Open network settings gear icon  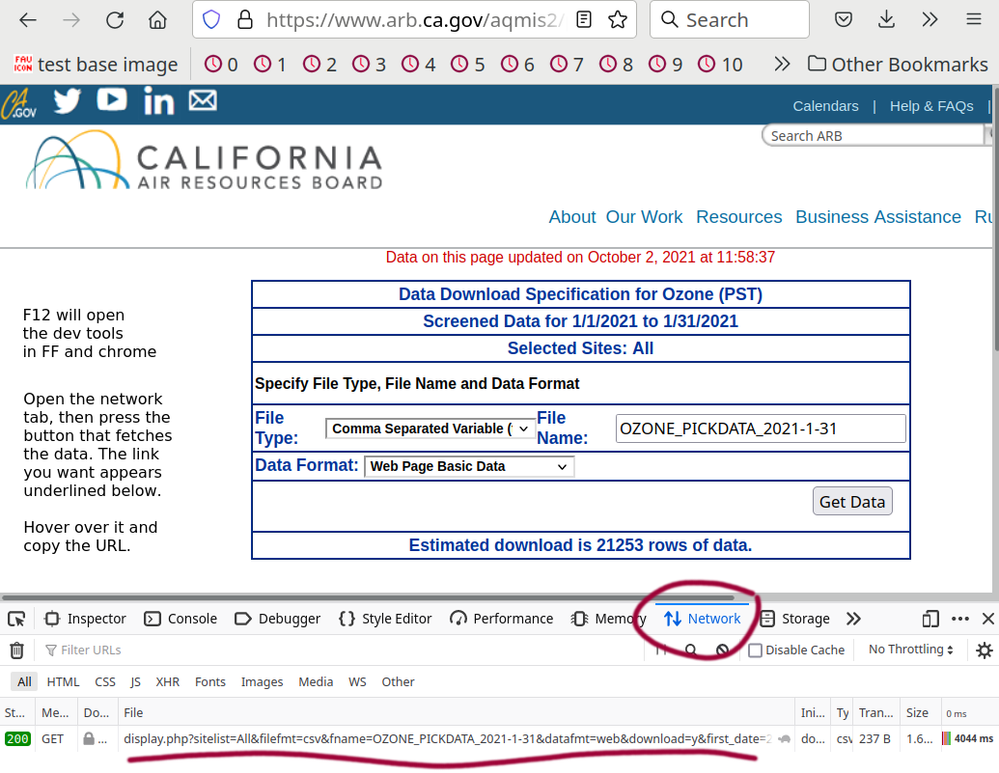984,650
